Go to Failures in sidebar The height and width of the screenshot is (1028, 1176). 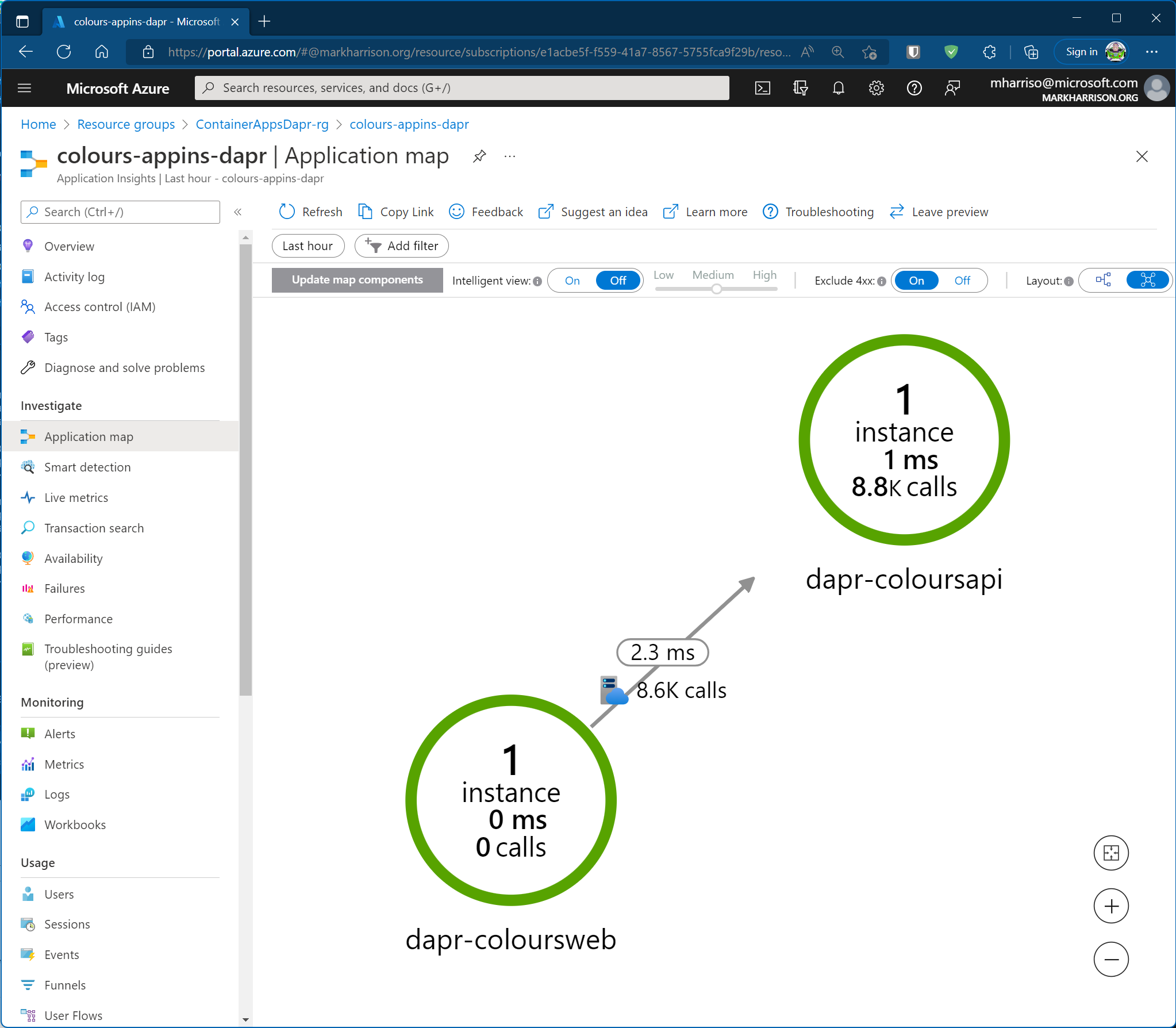(64, 589)
